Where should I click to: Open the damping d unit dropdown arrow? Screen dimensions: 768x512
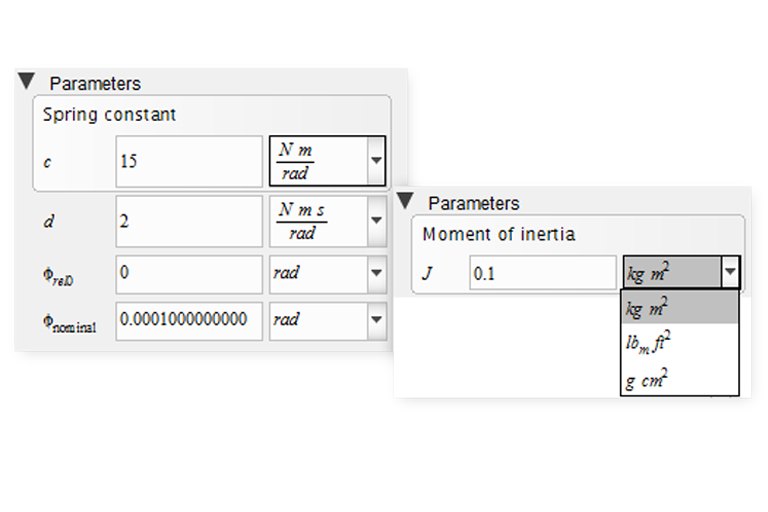click(x=376, y=221)
